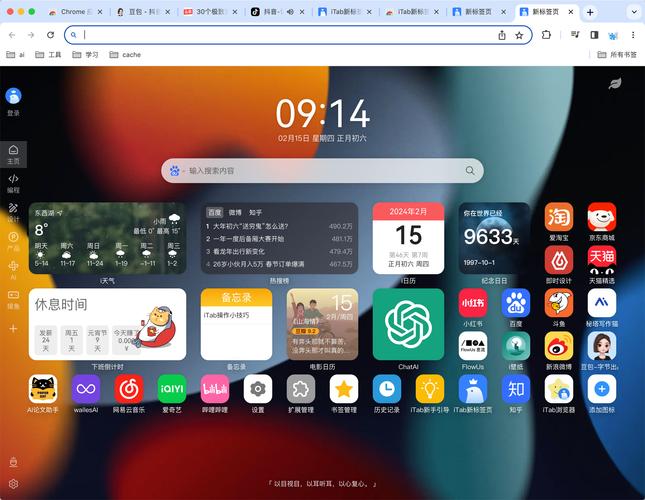Open the AI论文助手 cat icon
The width and height of the screenshot is (645, 500).
point(43,389)
